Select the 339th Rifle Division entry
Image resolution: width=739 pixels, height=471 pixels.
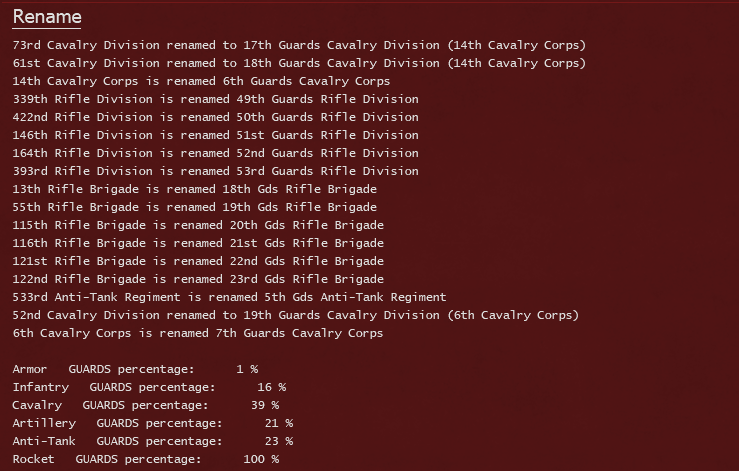[x=215, y=99]
